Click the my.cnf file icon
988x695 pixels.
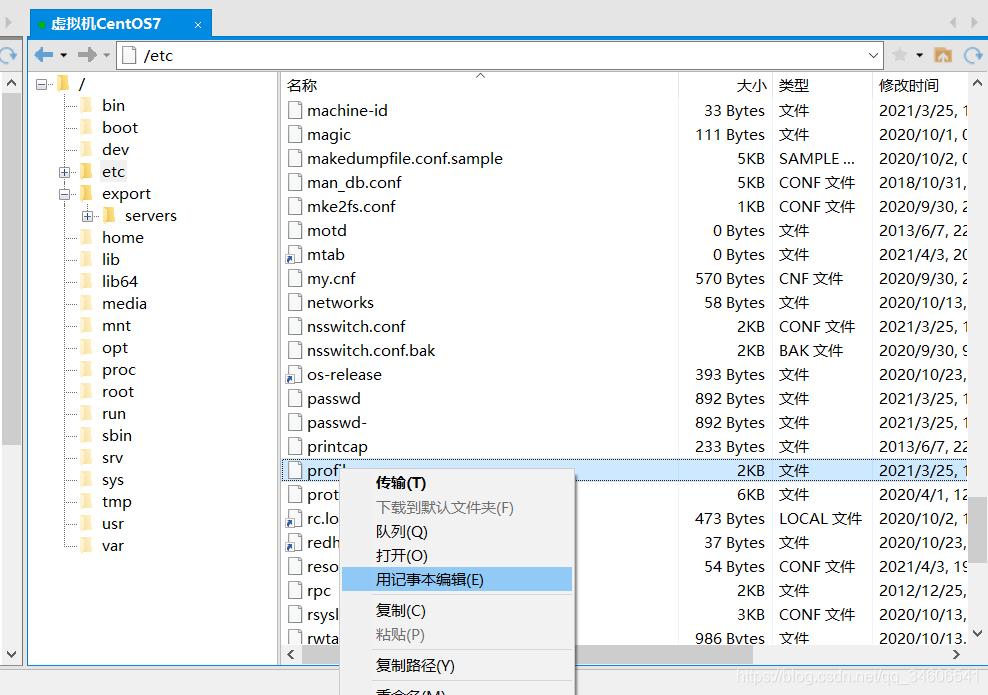294,279
